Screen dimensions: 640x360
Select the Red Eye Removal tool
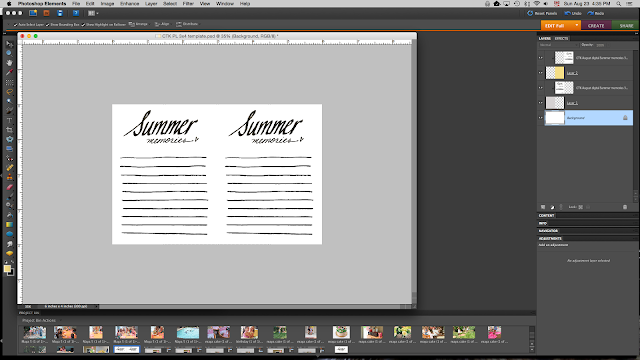[x=9, y=158]
